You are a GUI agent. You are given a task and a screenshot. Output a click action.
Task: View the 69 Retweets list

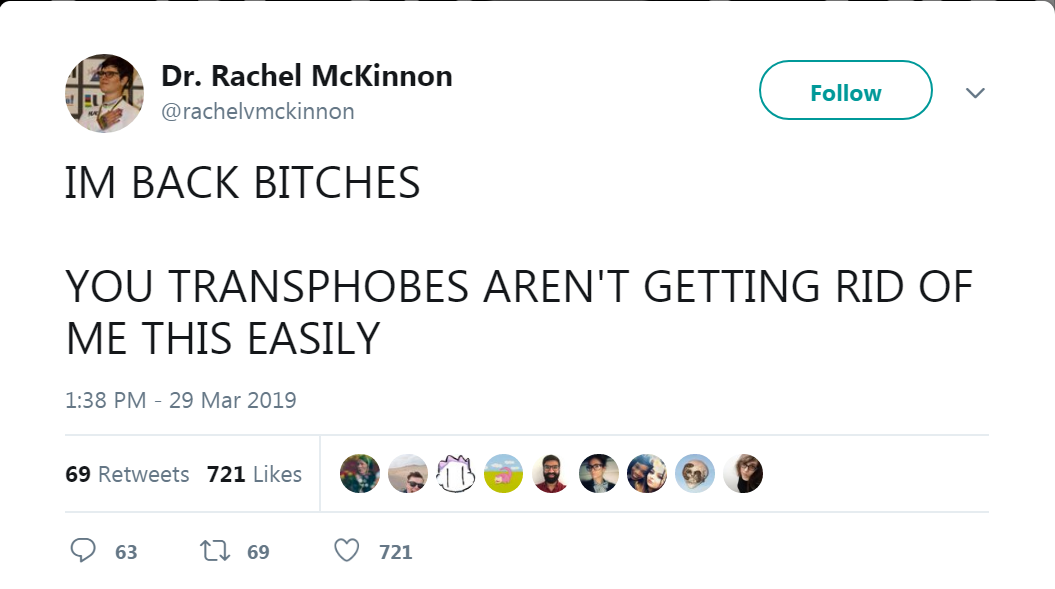pos(127,474)
